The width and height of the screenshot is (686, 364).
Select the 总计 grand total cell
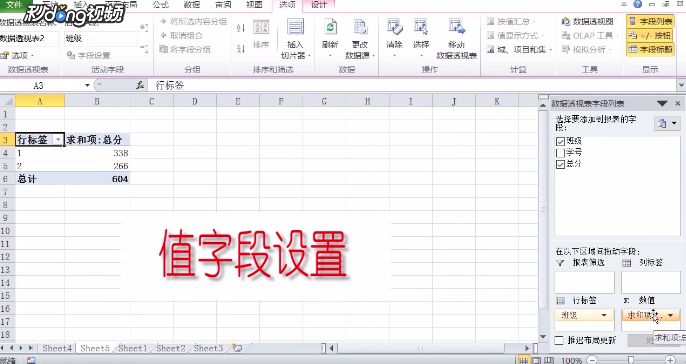(x=39, y=179)
